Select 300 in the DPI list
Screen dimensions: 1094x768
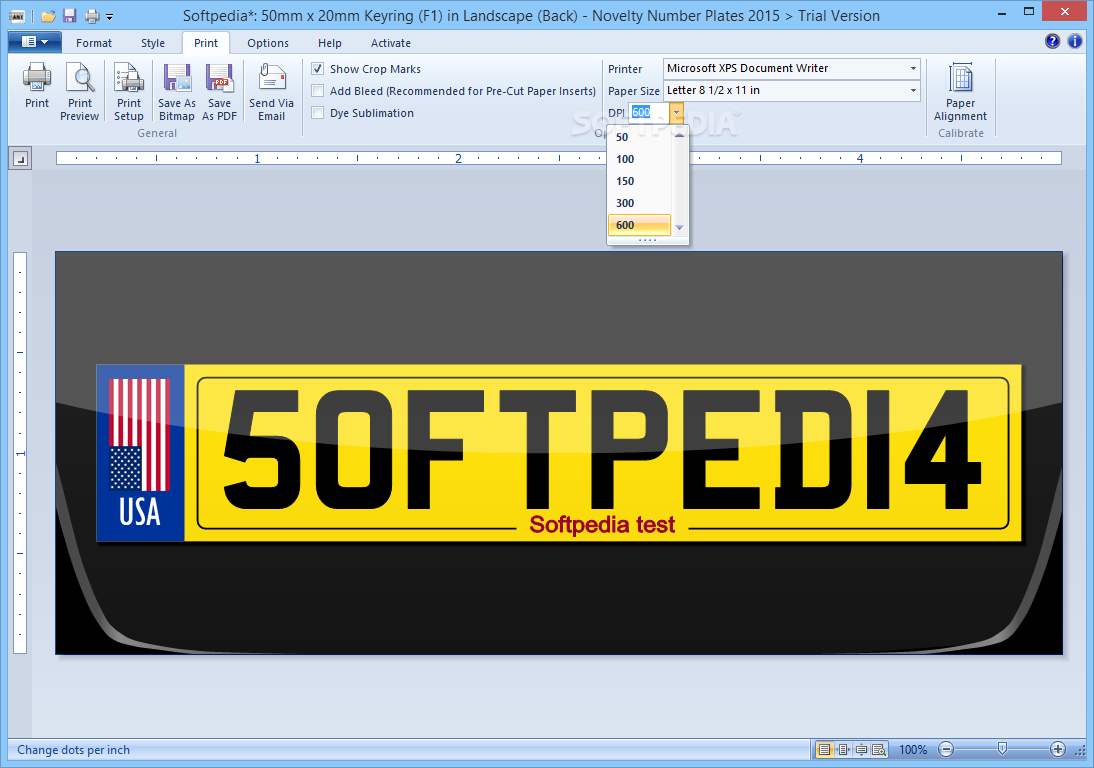[x=640, y=203]
